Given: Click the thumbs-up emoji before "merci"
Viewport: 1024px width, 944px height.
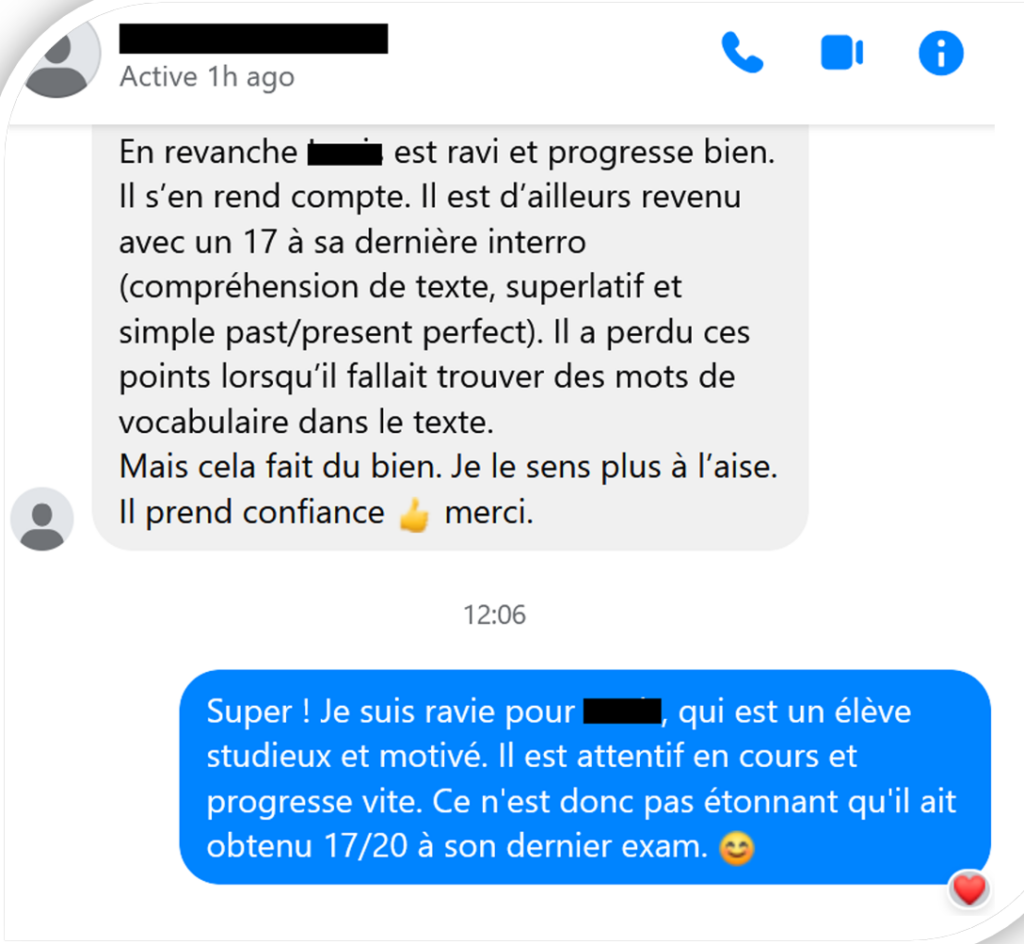Looking at the screenshot, I should pyautogui.click(x=414, y=515).
